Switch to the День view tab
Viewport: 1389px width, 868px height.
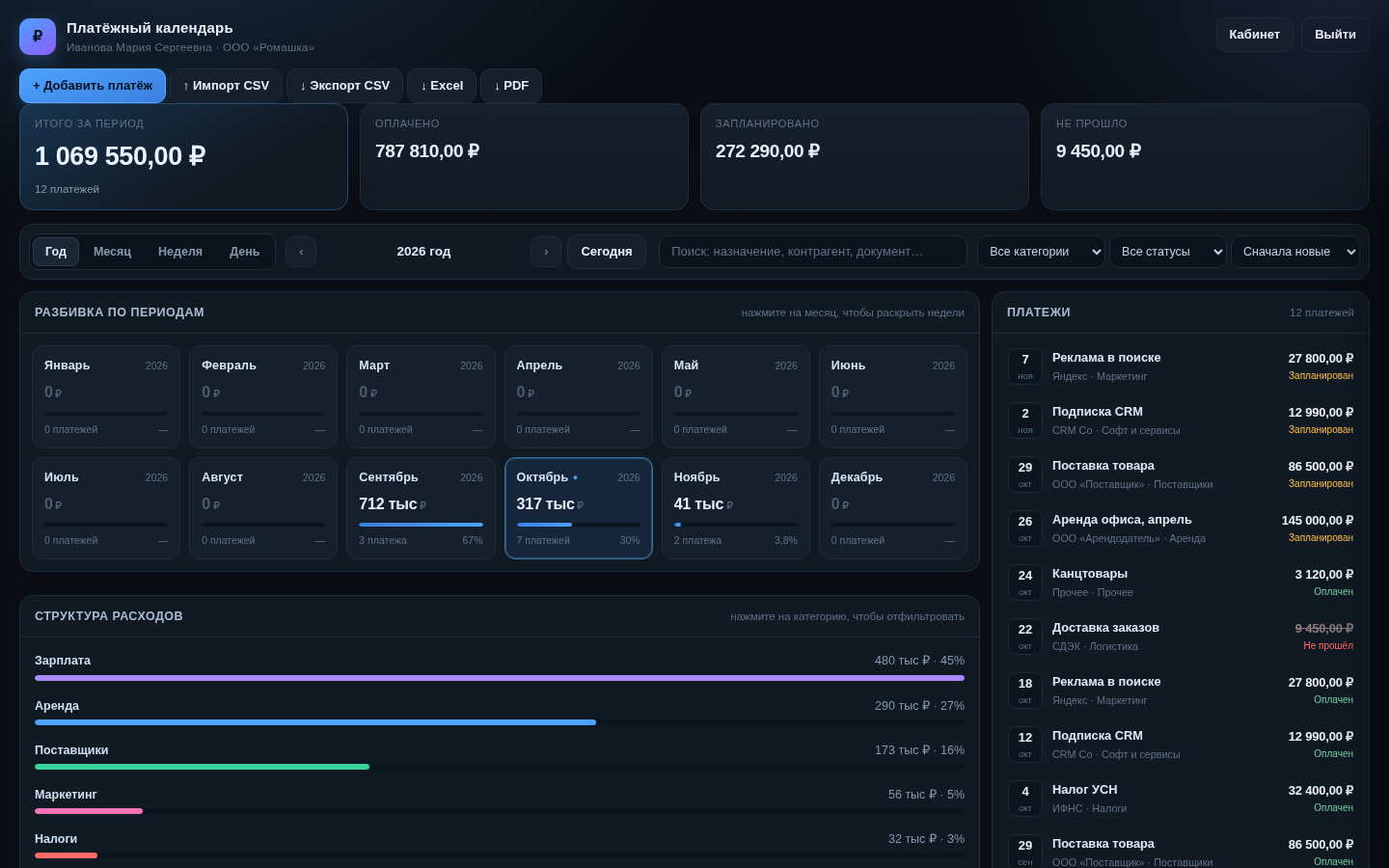pyautogui.click(x=245, y=252)
